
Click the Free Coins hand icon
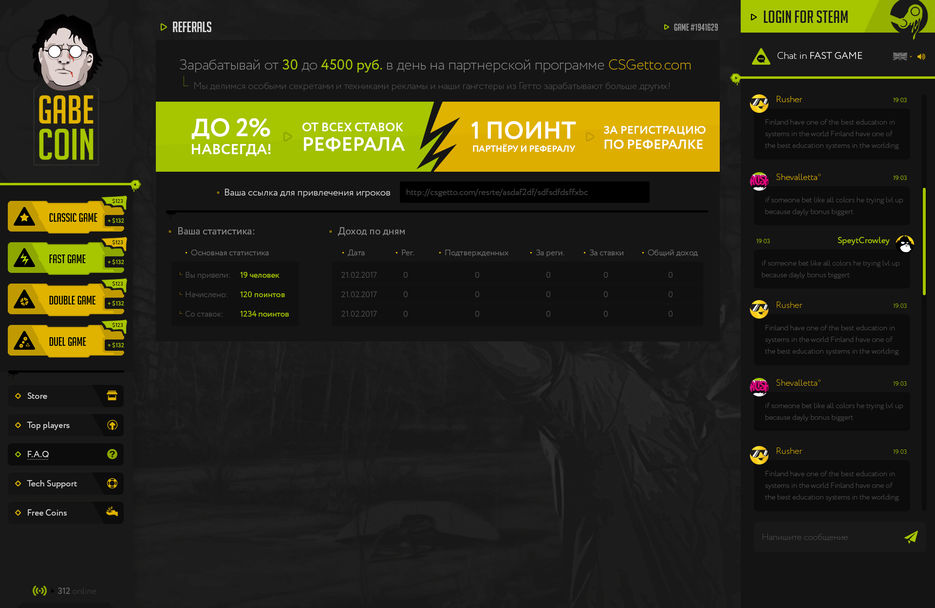coord(112,512)
